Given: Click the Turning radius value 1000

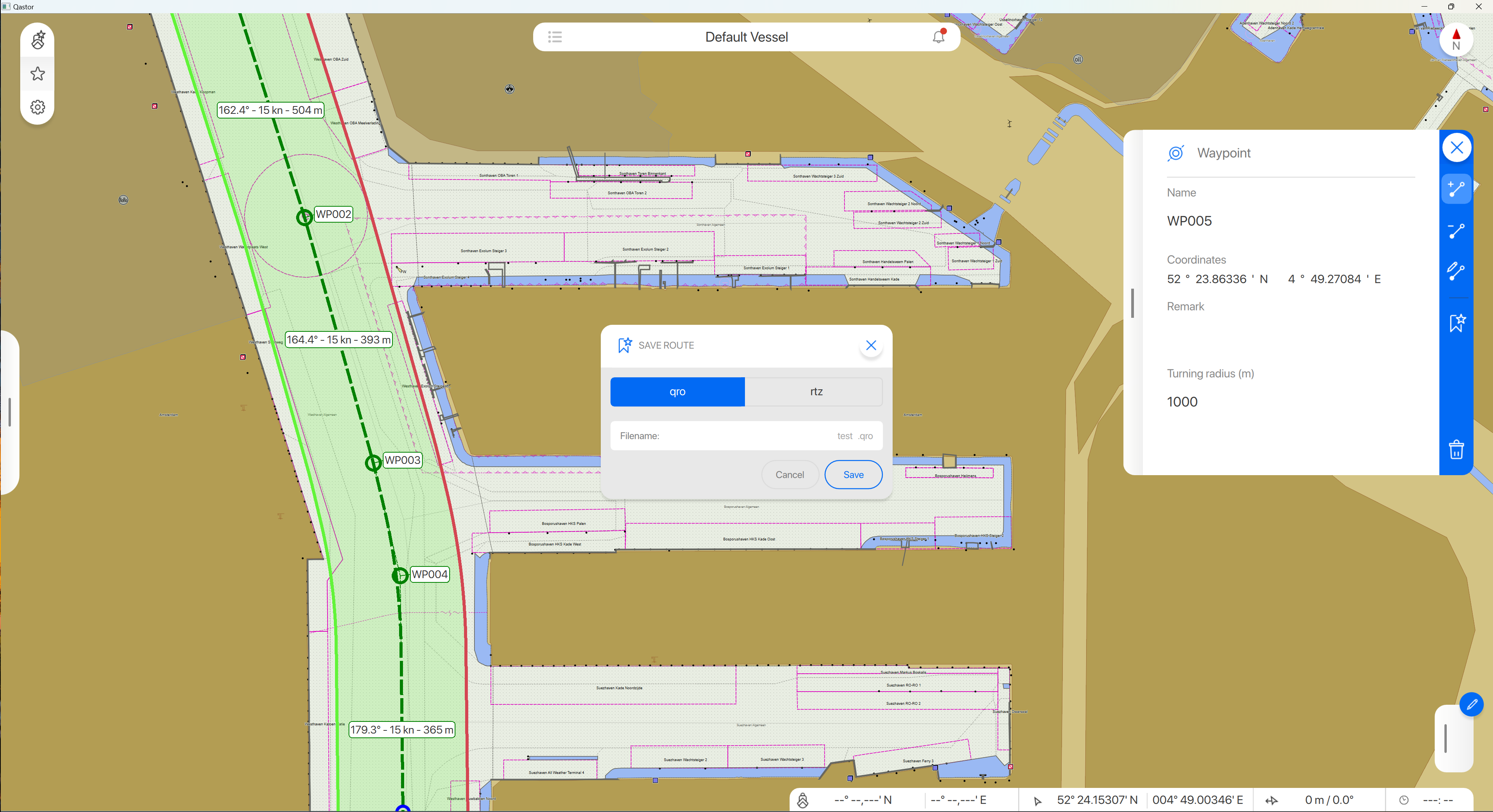Looking at the screenshot, I should pyautogui.click(x=1182, y=402).
